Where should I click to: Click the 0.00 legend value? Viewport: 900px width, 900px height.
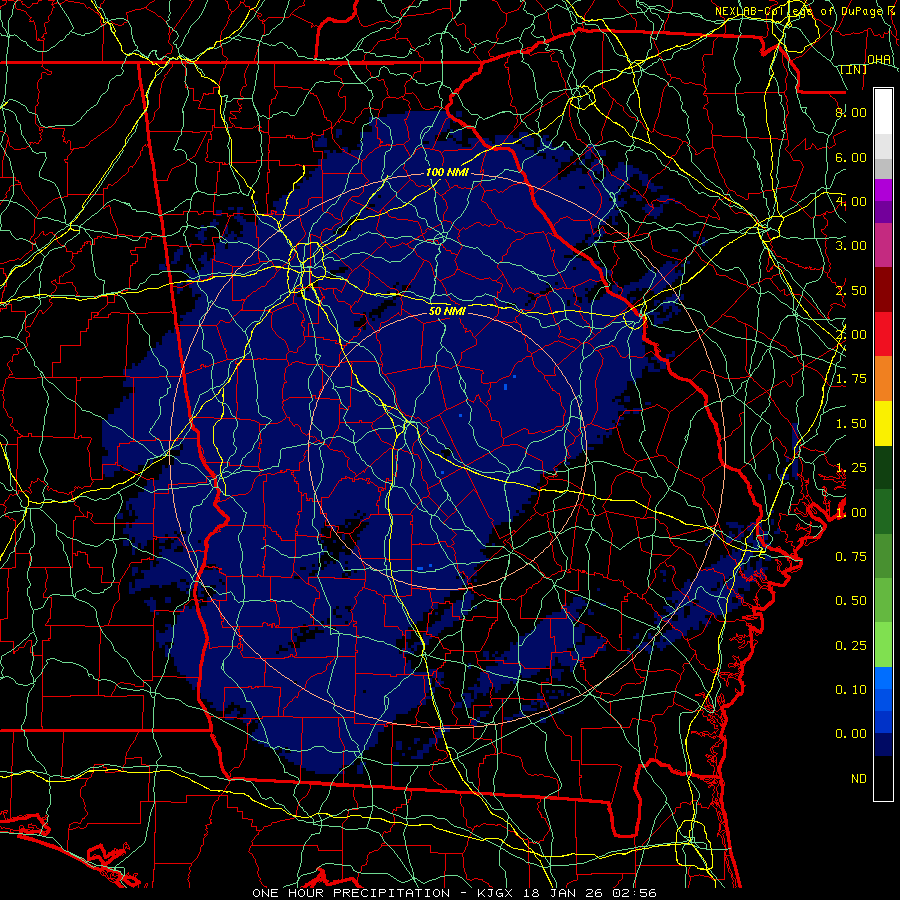click(851, 734)
